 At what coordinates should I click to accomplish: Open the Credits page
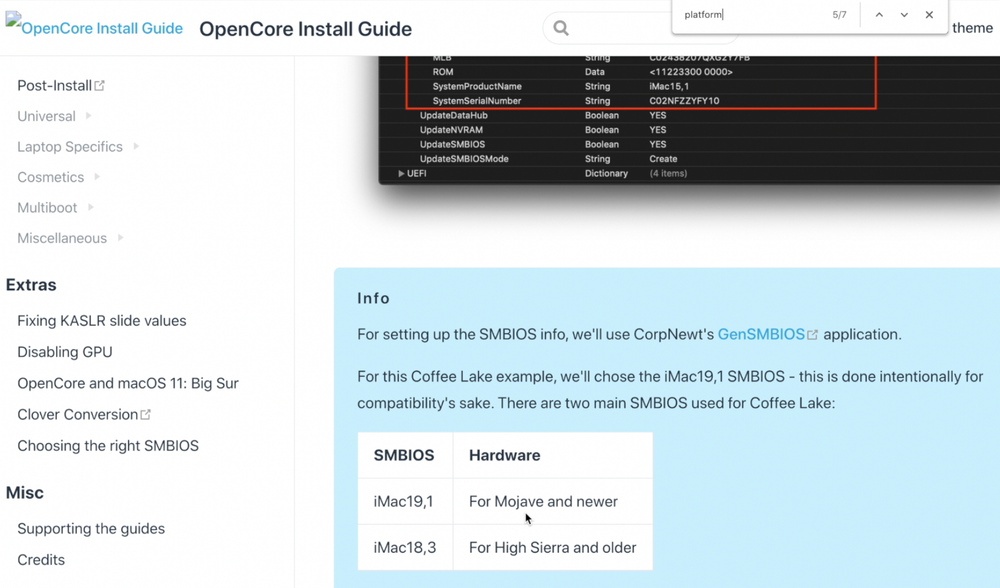pos(40,559)
